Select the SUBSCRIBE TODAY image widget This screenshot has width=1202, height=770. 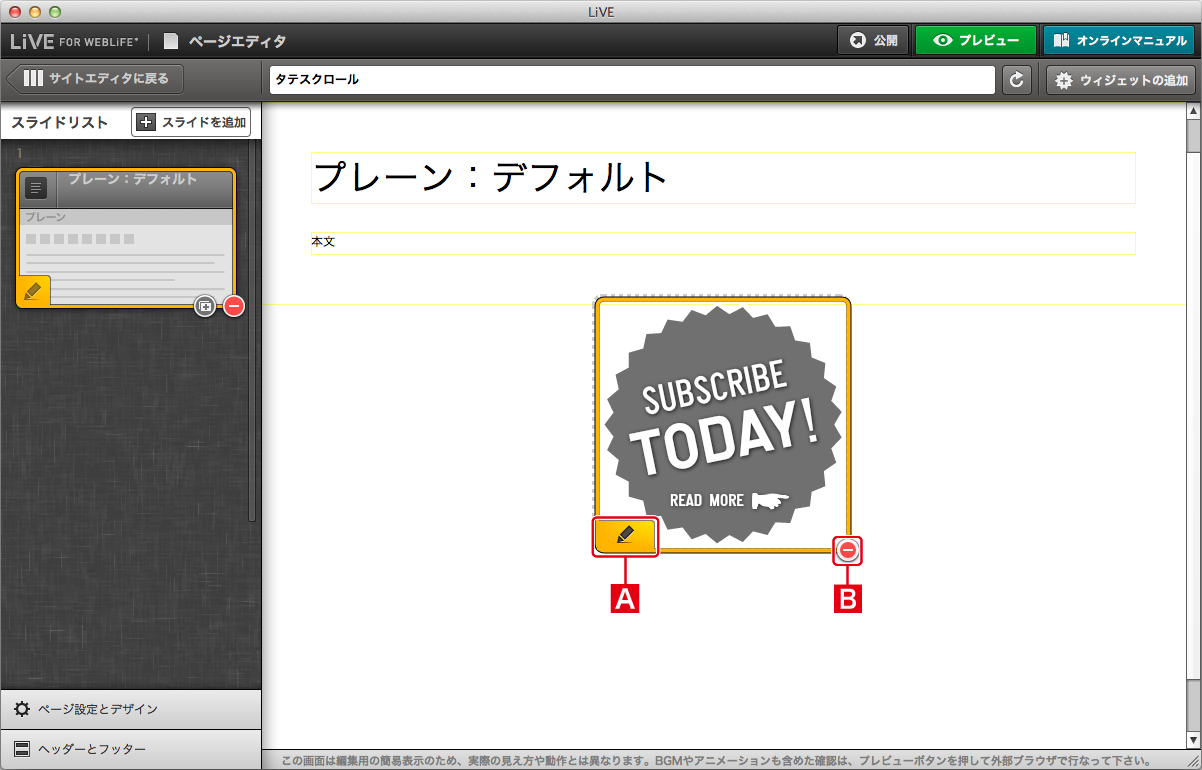pyautogui.click(x=722, y=424)
